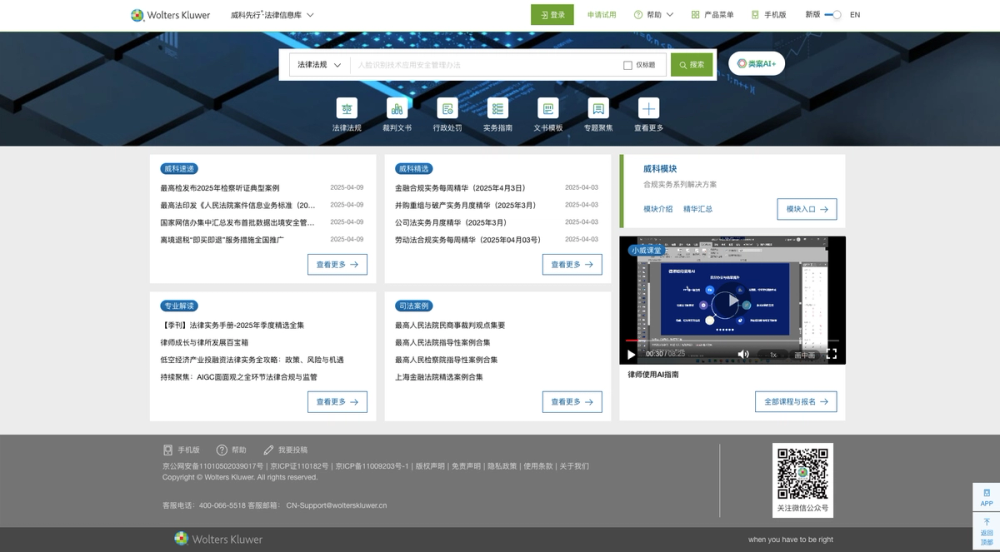Click the 模块入口 button
This screenshot has height=552, width=1000.
pos(807,209)
